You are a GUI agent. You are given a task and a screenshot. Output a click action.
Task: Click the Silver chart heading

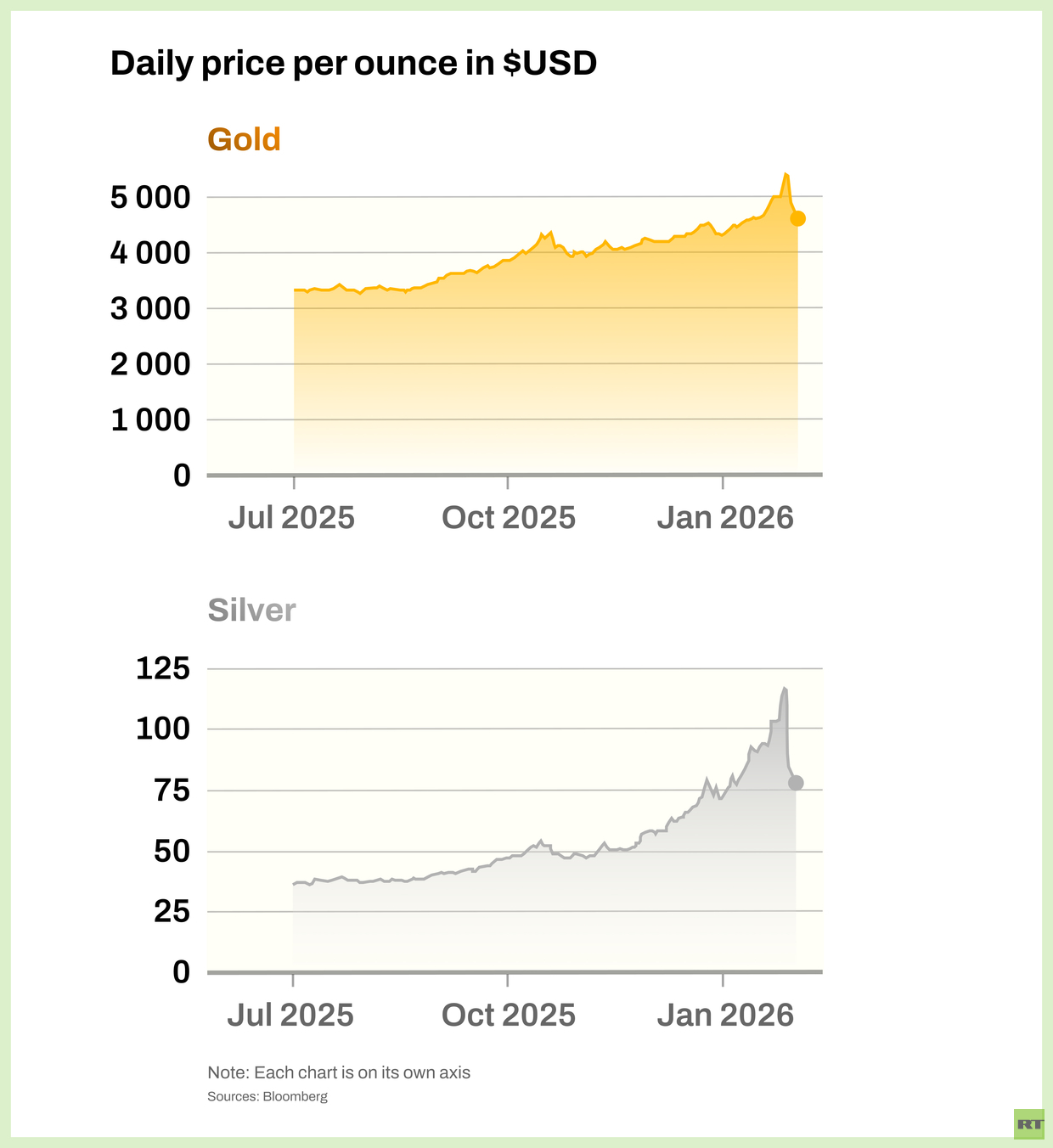coord(251,610)
